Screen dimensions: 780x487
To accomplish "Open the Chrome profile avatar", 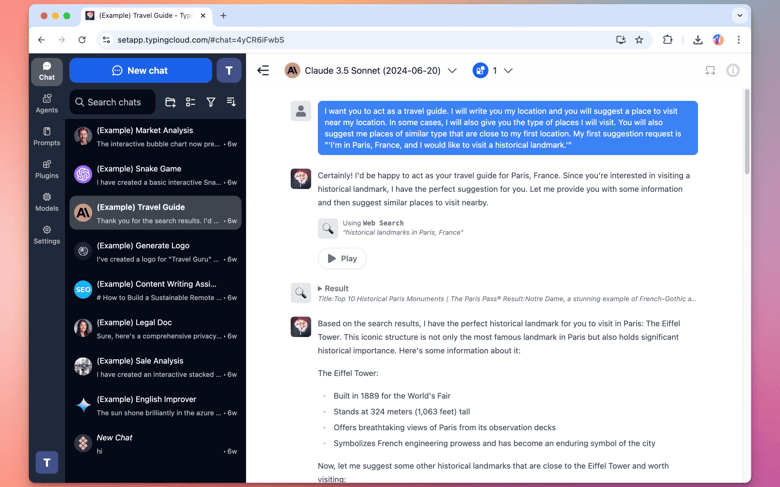I will pyautogui.click(x=718, y=40).
